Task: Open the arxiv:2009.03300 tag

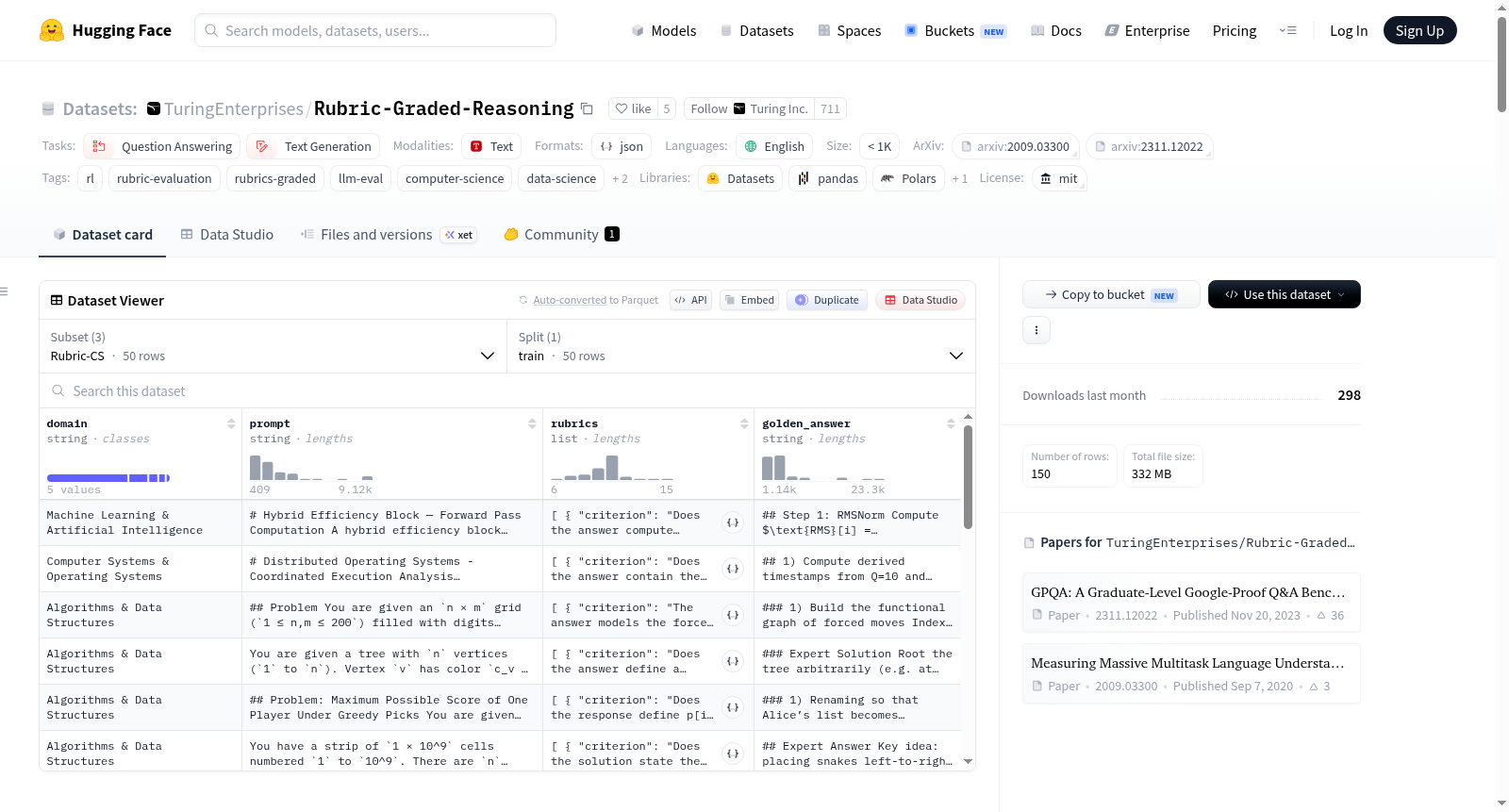Action: (1015, 146)
